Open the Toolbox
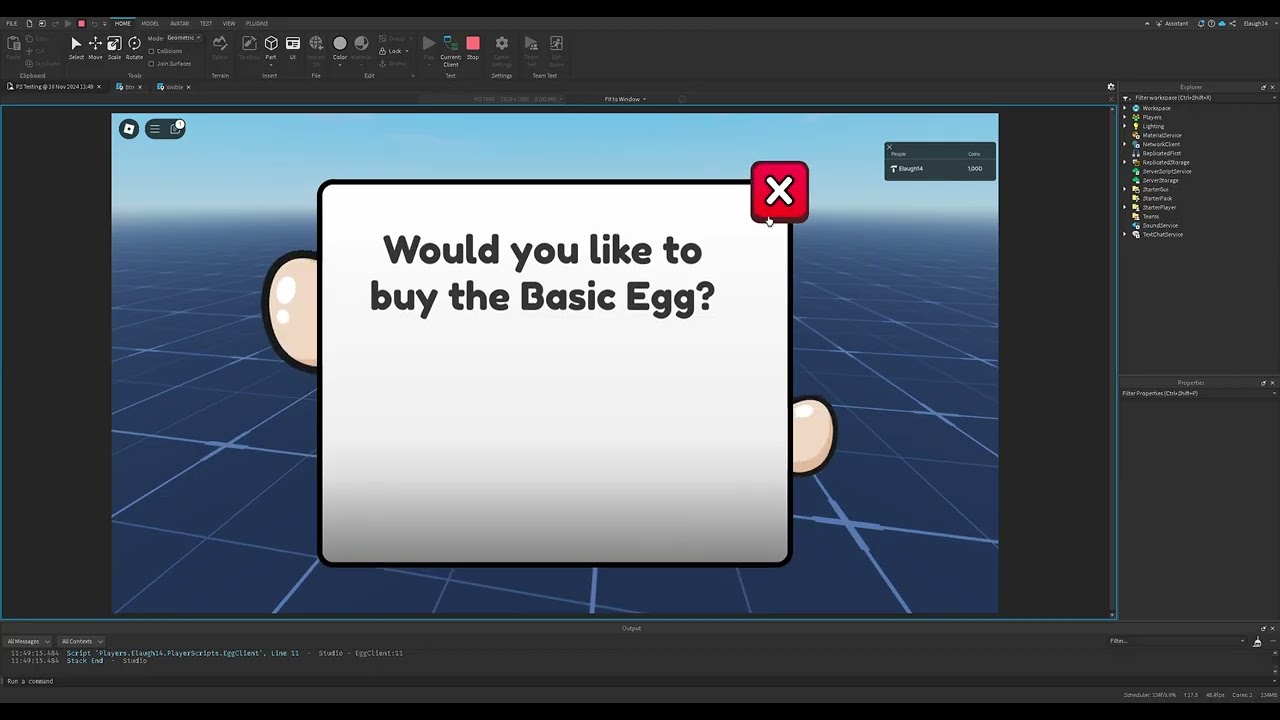 [x=249, y=47]
